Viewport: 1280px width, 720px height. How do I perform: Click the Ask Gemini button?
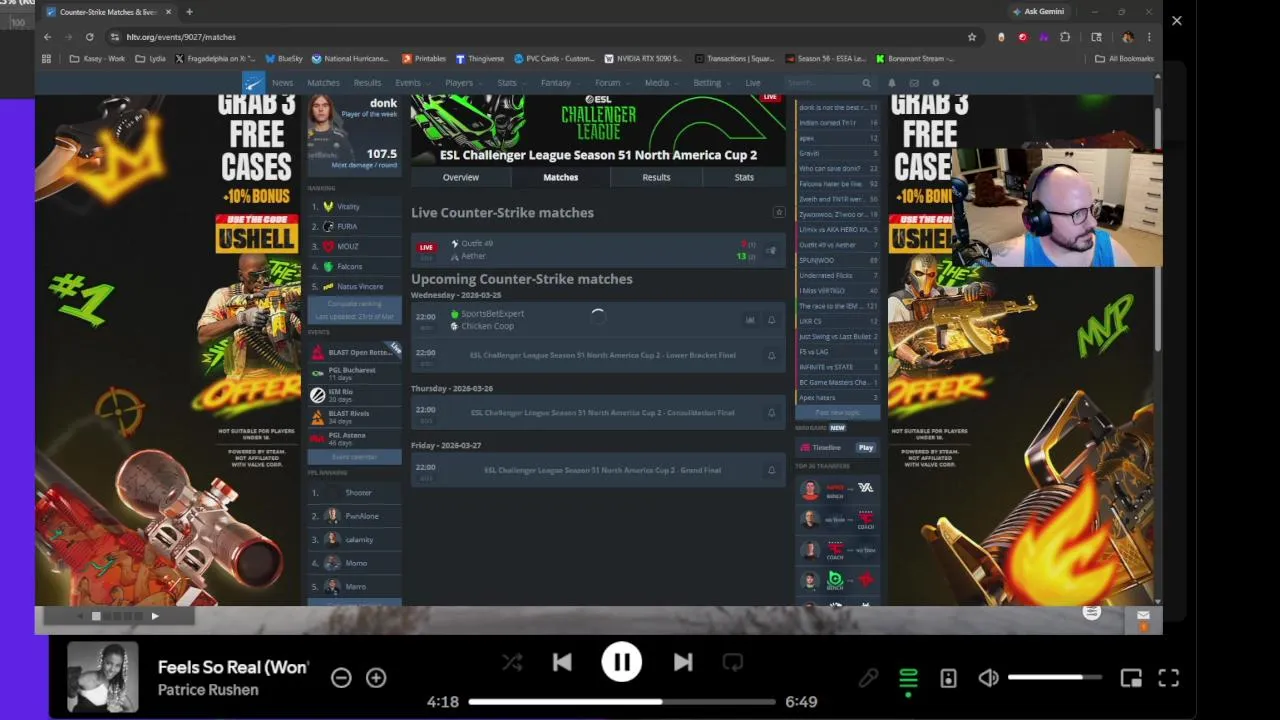1038,12
